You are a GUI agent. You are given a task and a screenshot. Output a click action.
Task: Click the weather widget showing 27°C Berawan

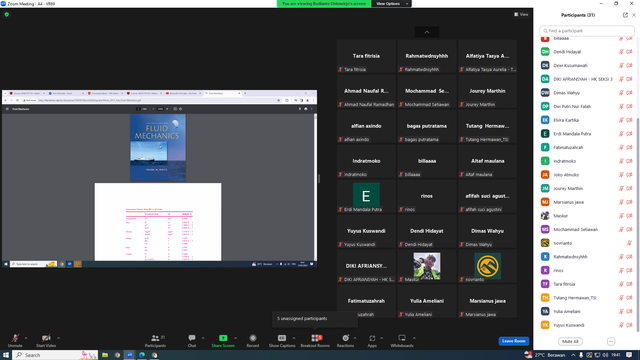[x=545, y=355]
